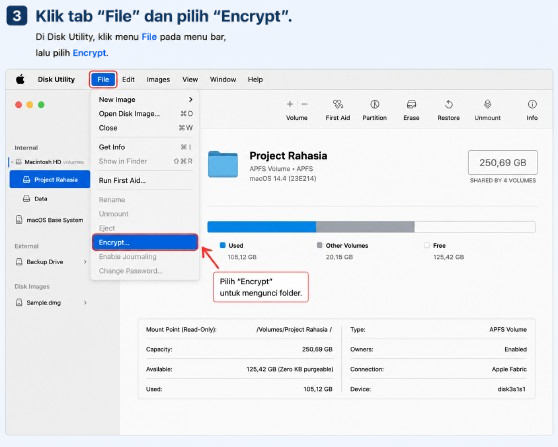Choose Get Info menu entry
The width and height of the screenshot is (558, 447).
pos(146,147)
